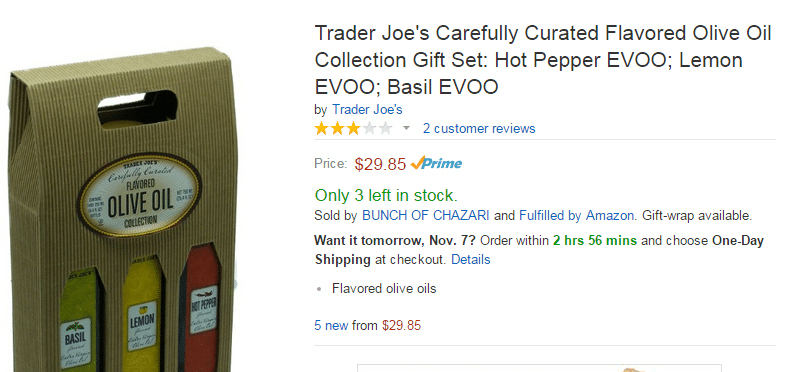Click the Flavored olive oils bullet item
This screenshot has height=372, width=800.
(384, 288)
